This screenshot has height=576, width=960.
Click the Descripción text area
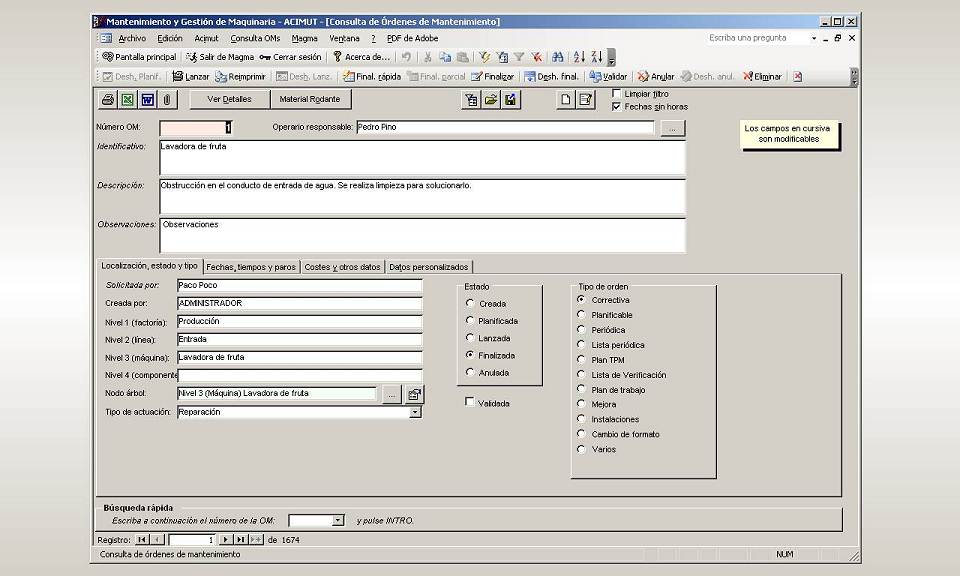pyautogui.click(x=422, y=196)
